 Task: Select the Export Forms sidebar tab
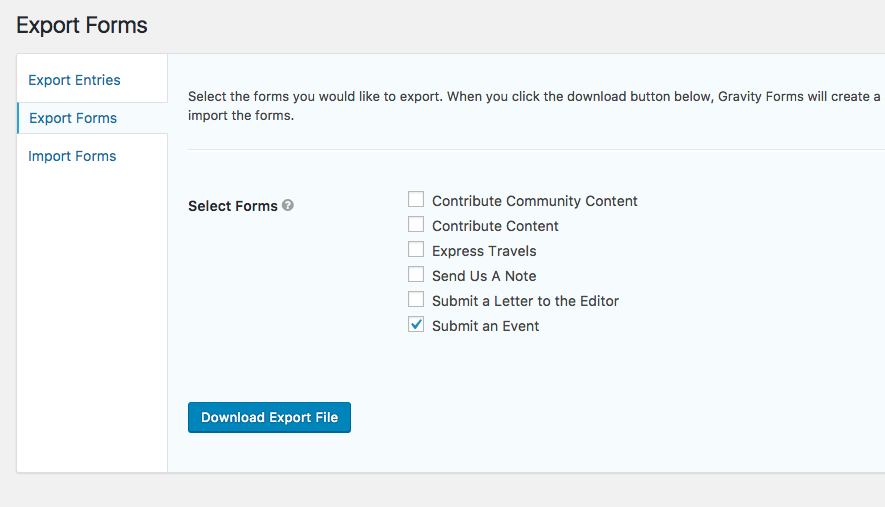73,118
